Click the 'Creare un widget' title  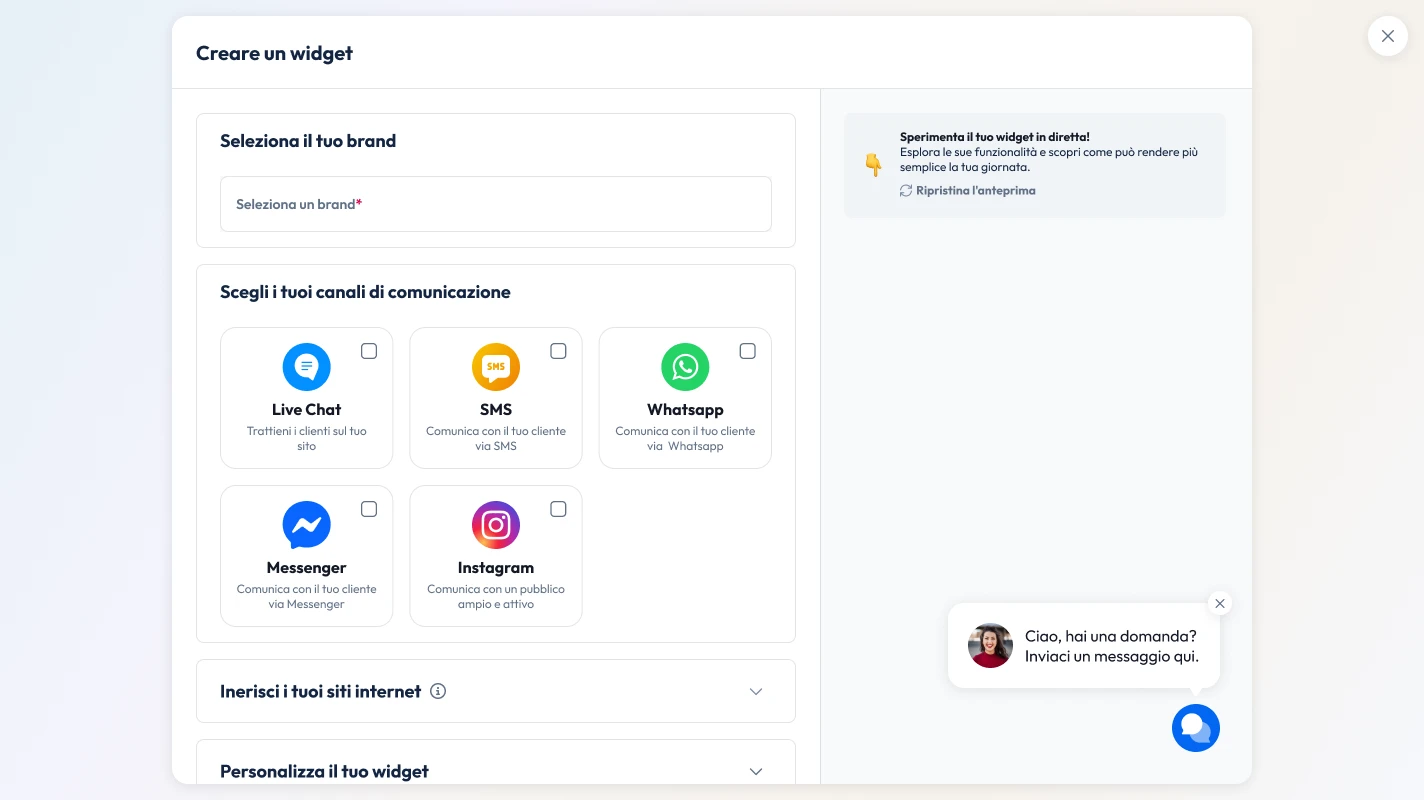click(274, 53)
